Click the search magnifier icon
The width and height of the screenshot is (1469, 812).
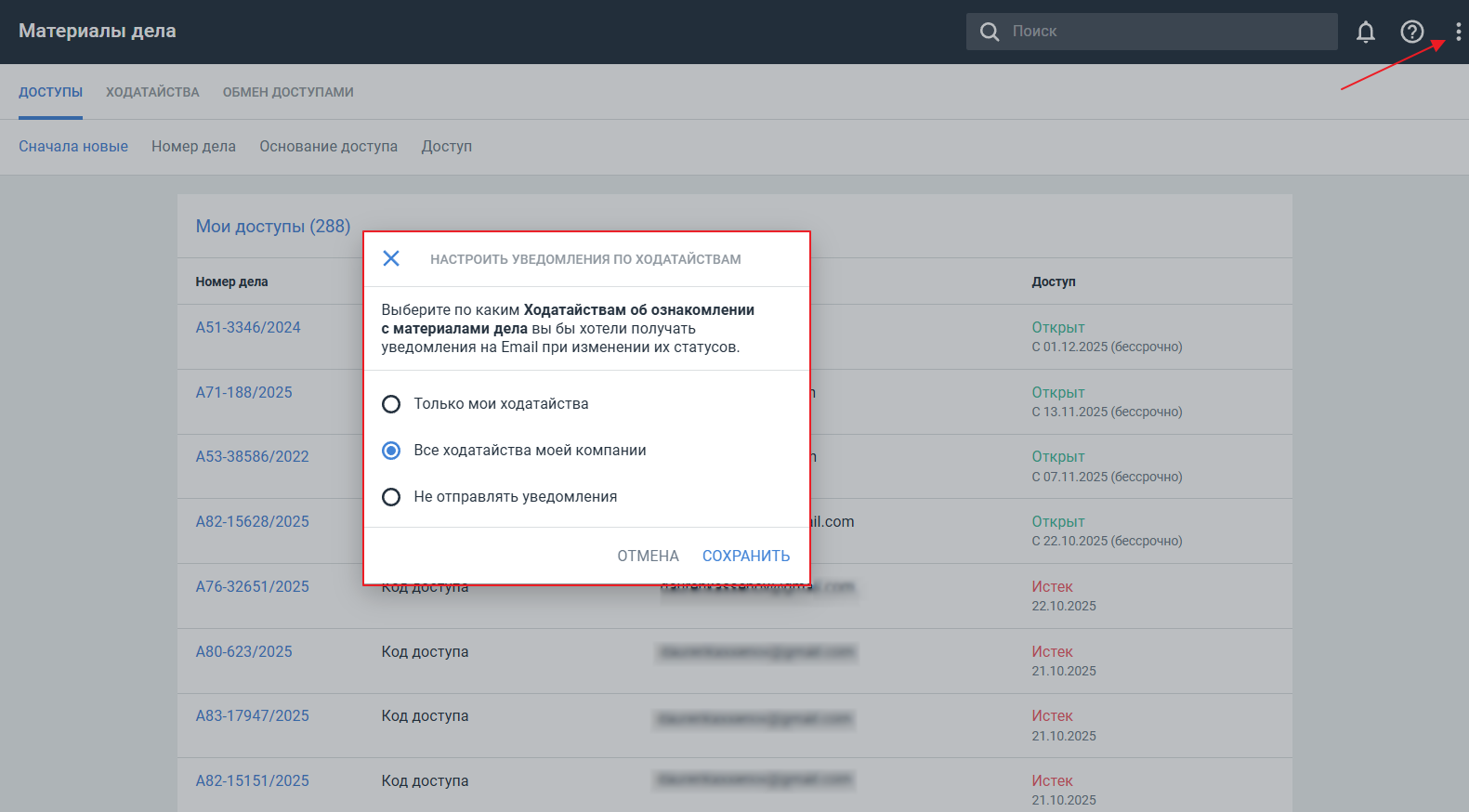tap(990, 32)
